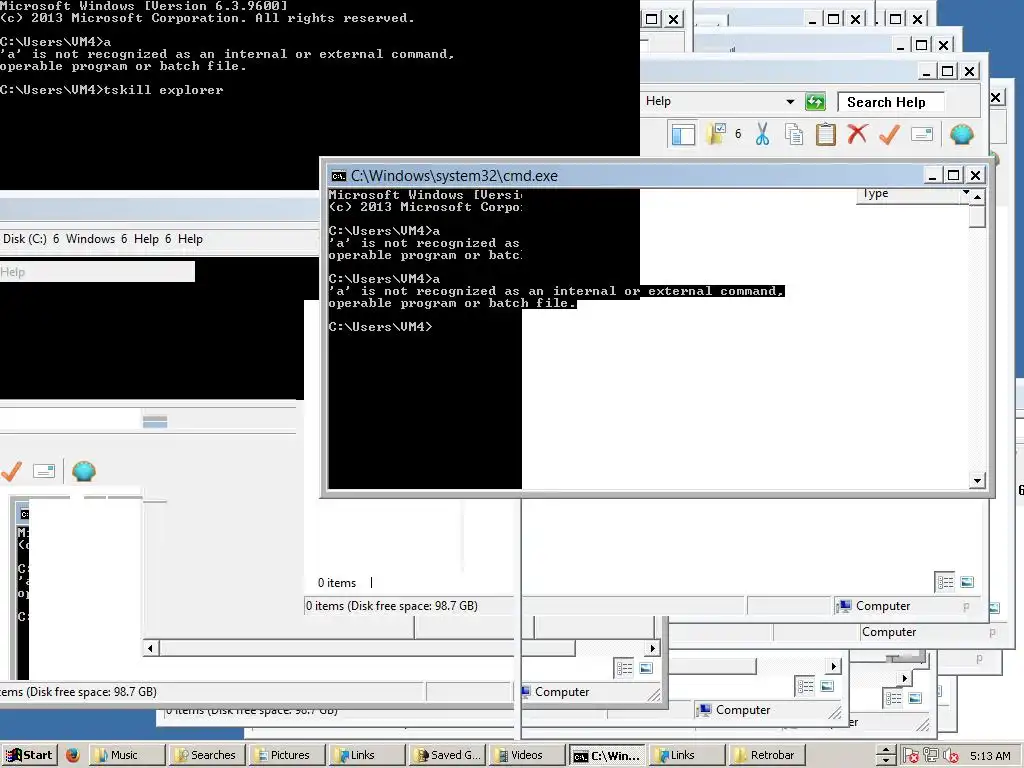Click horizontal scrollbar left arrow beside the long thumb
This screenshot has width=1024, height=768.
tap(150, 648)
